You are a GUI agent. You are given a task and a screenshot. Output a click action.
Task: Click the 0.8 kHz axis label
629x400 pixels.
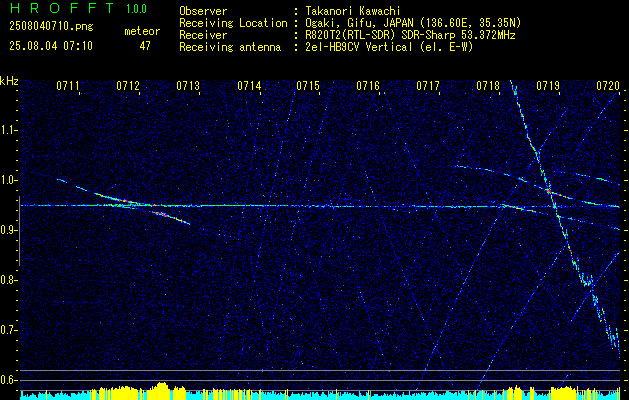click(9, 280)
